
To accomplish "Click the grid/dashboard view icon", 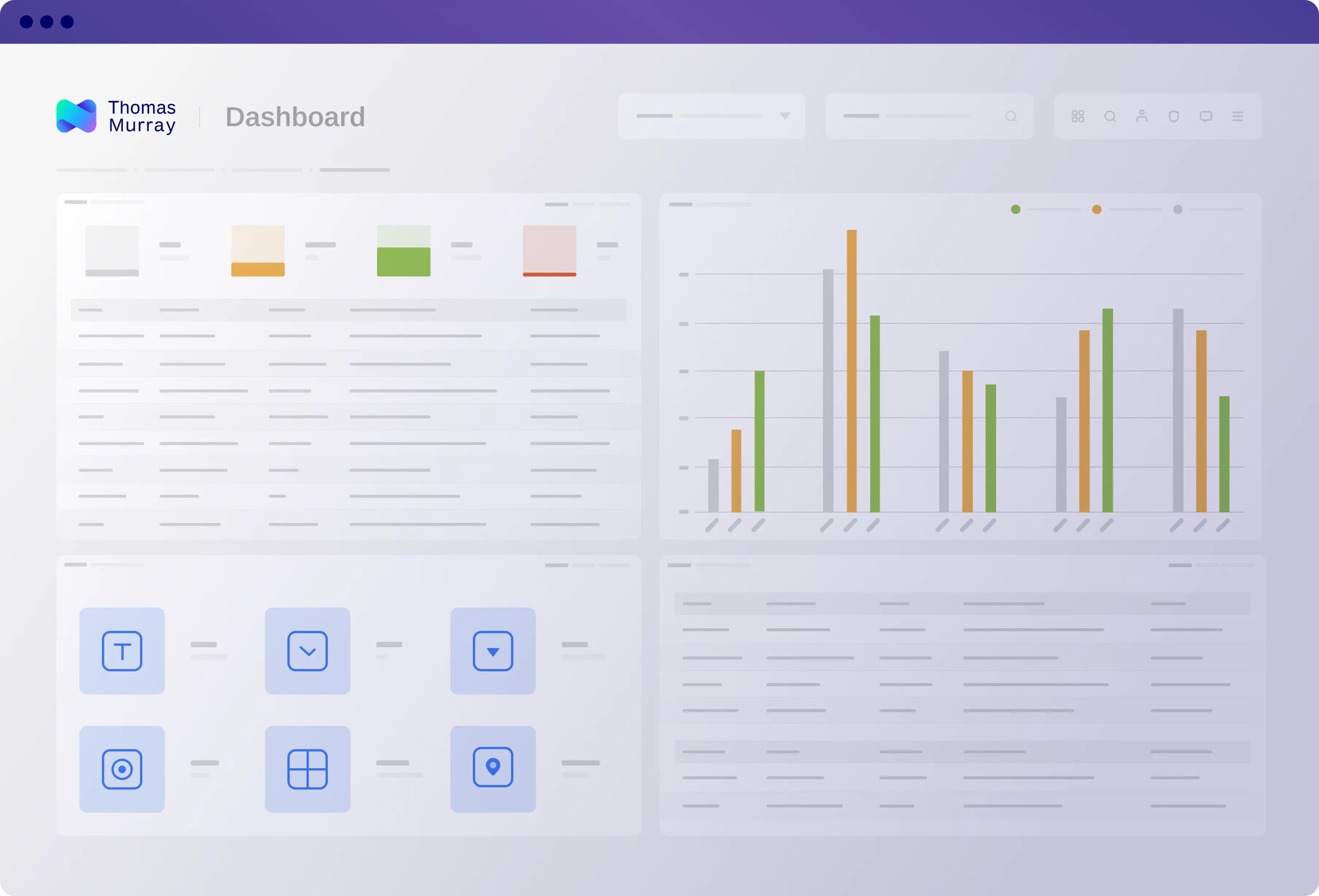I will pyautogui.click(x=1078, y=117).
